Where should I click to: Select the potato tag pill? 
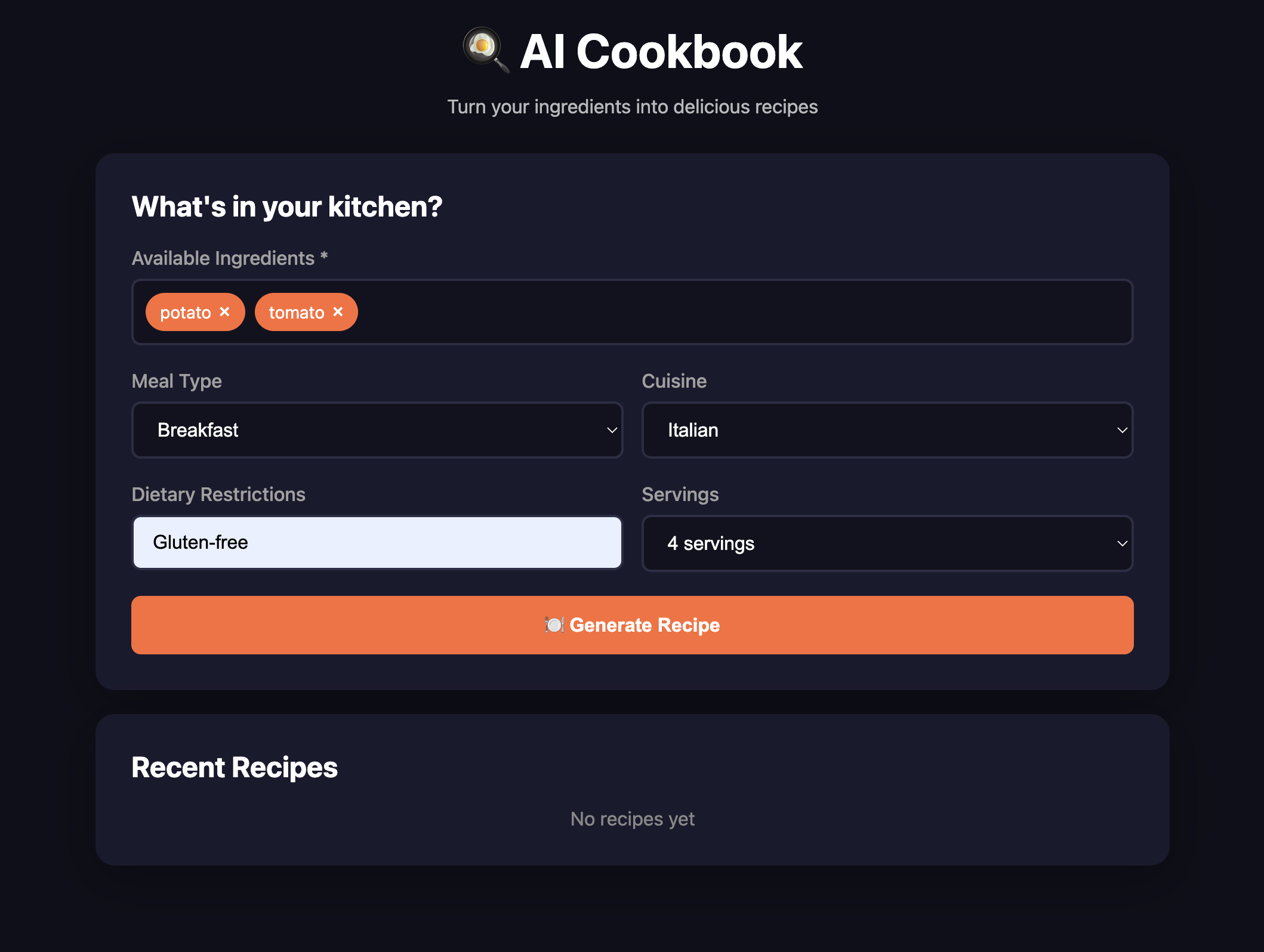[x=185, y=311]
